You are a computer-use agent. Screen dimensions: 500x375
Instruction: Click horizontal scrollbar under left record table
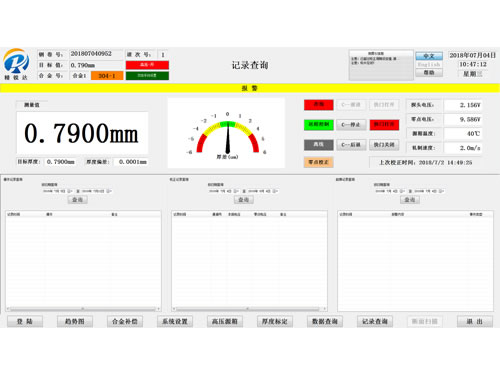(83, 309)
